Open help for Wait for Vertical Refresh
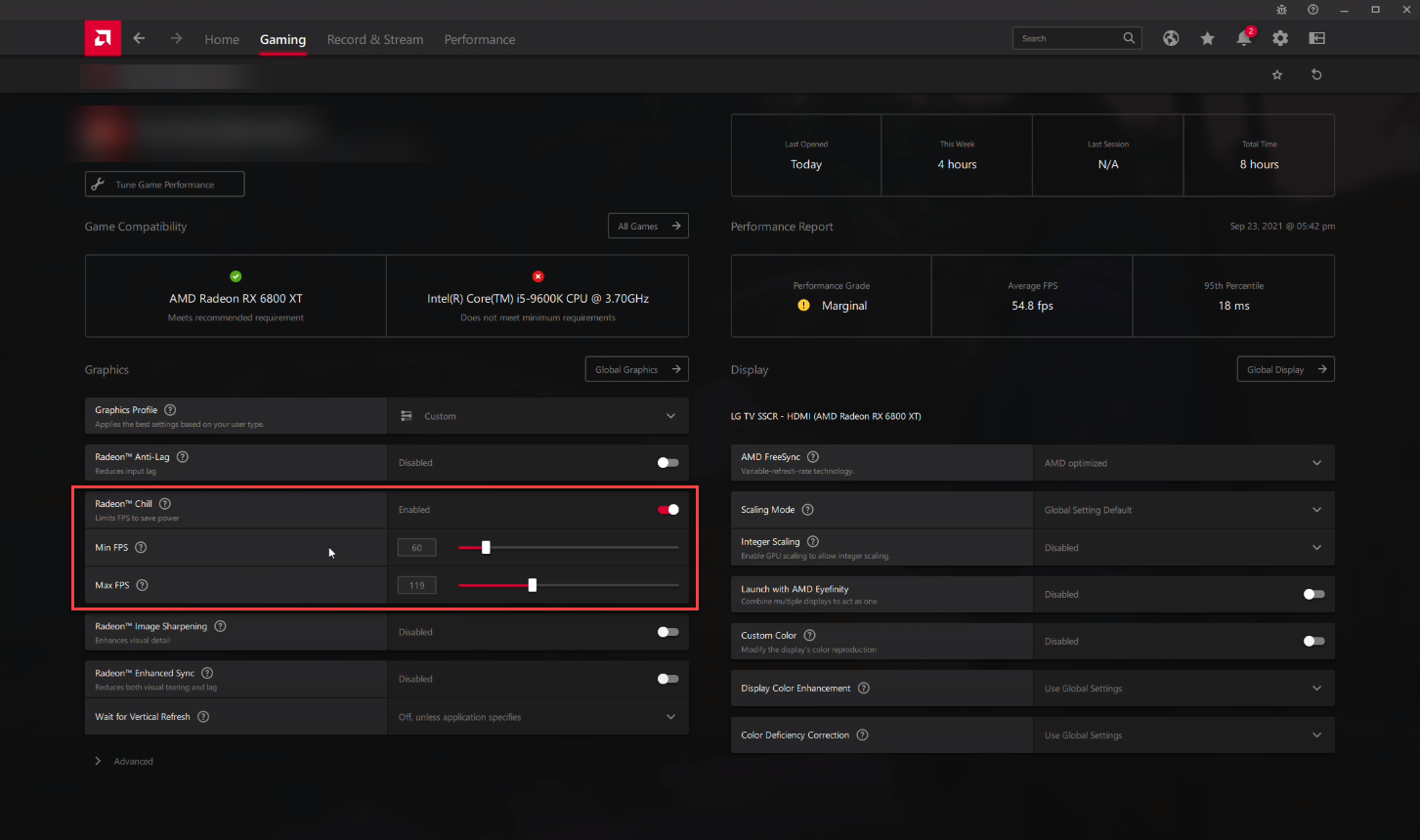This screenshot has width=1420, height=840. [x=203, y=716]
